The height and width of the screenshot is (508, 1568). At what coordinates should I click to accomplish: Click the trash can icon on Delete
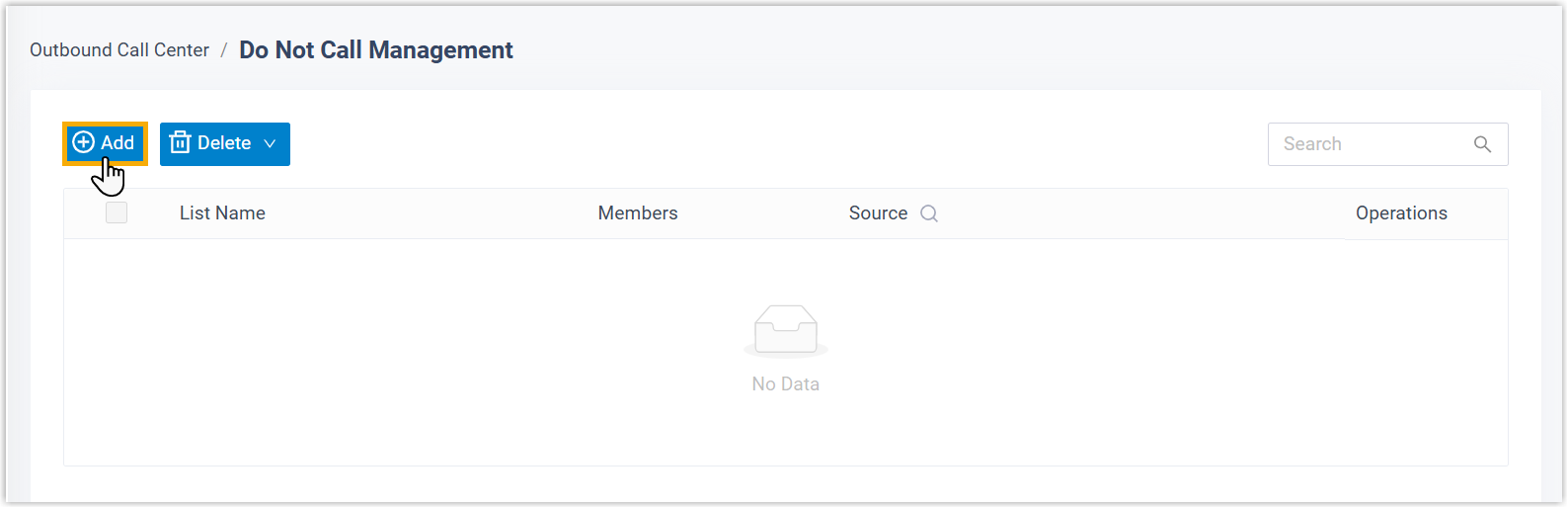tap(180, 143)
